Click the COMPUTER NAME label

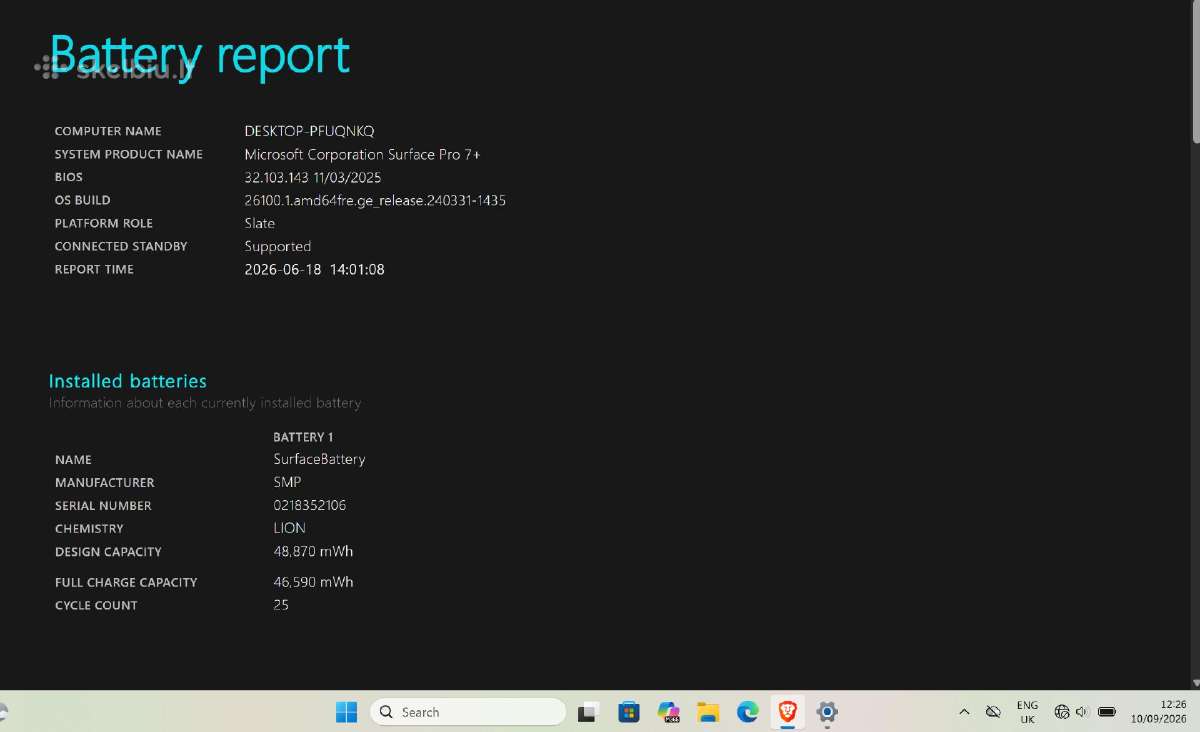pos(108,131)
